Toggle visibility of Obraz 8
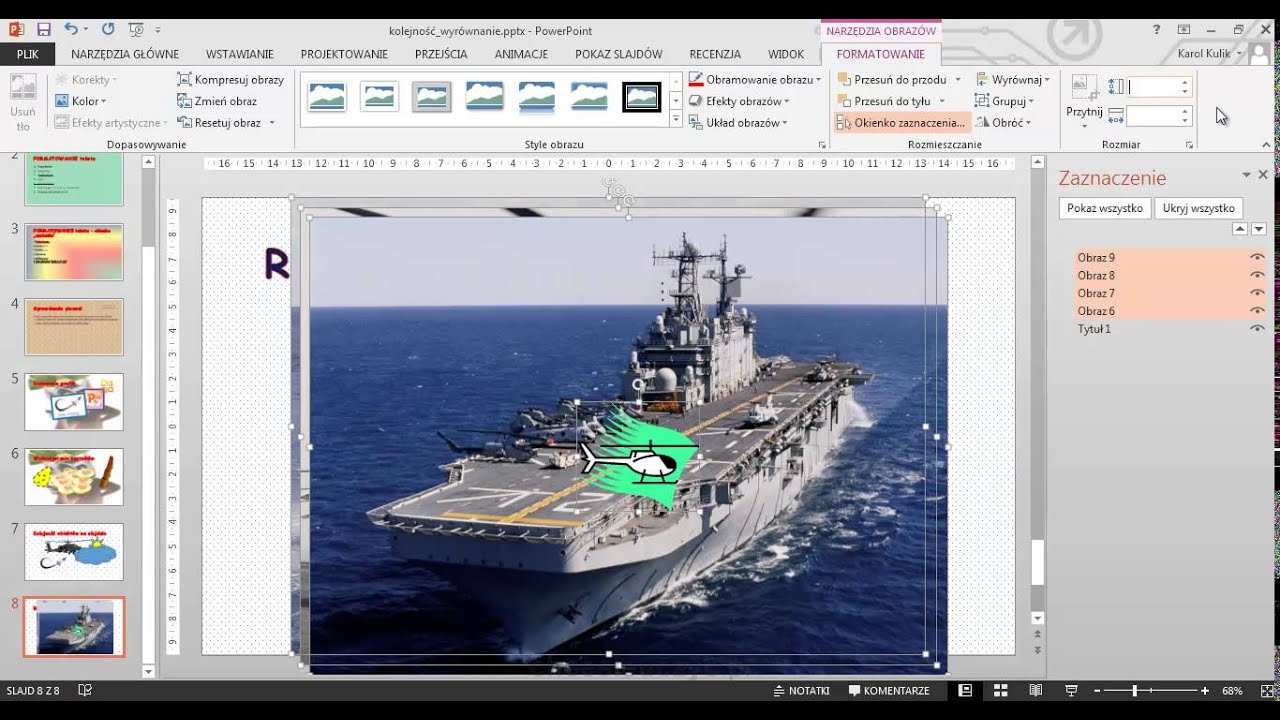Screen dimensions: 1280x720 (1257, 276)
